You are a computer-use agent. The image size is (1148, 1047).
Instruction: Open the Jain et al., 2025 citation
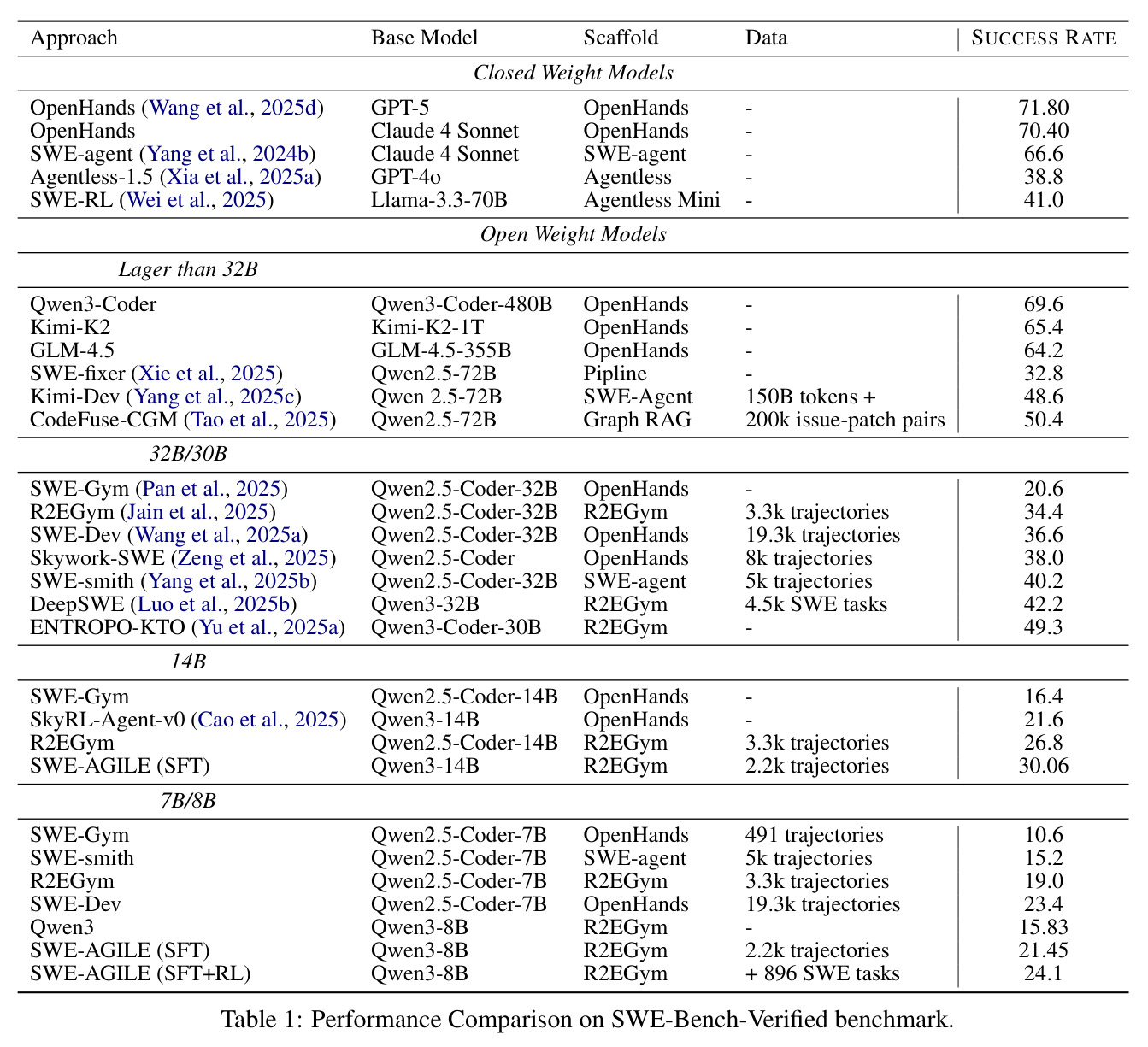(x=198, y=512)
